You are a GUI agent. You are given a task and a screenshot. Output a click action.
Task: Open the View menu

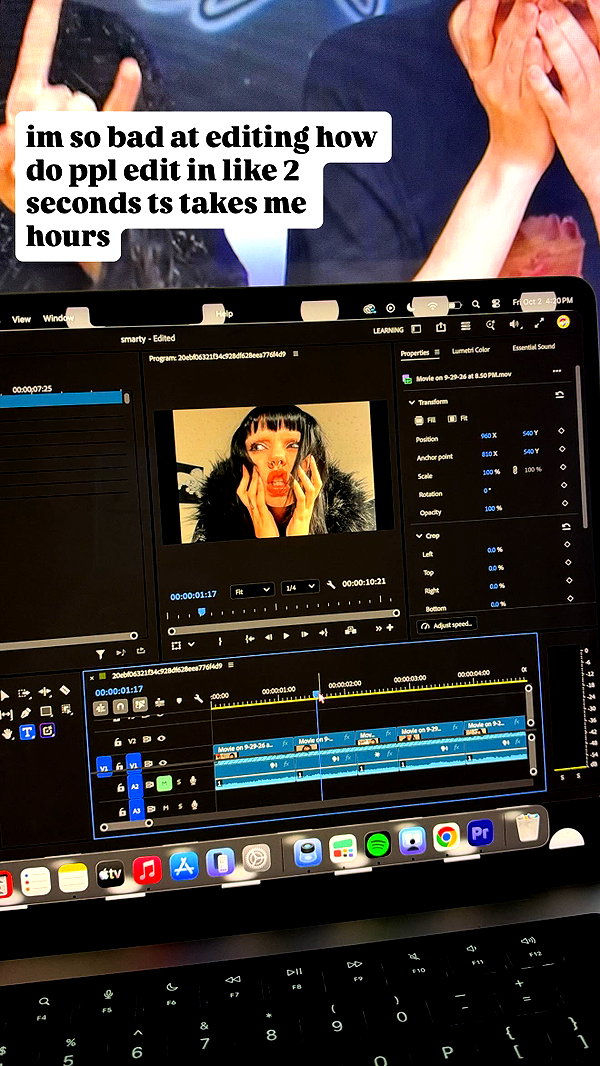(x=21, y=319)
